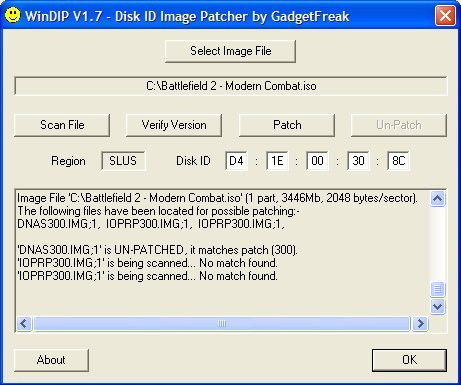Click the horizontal scrollbar thumb in log
The width and height of the screenshot is (461, 385).
coord(221,323)
